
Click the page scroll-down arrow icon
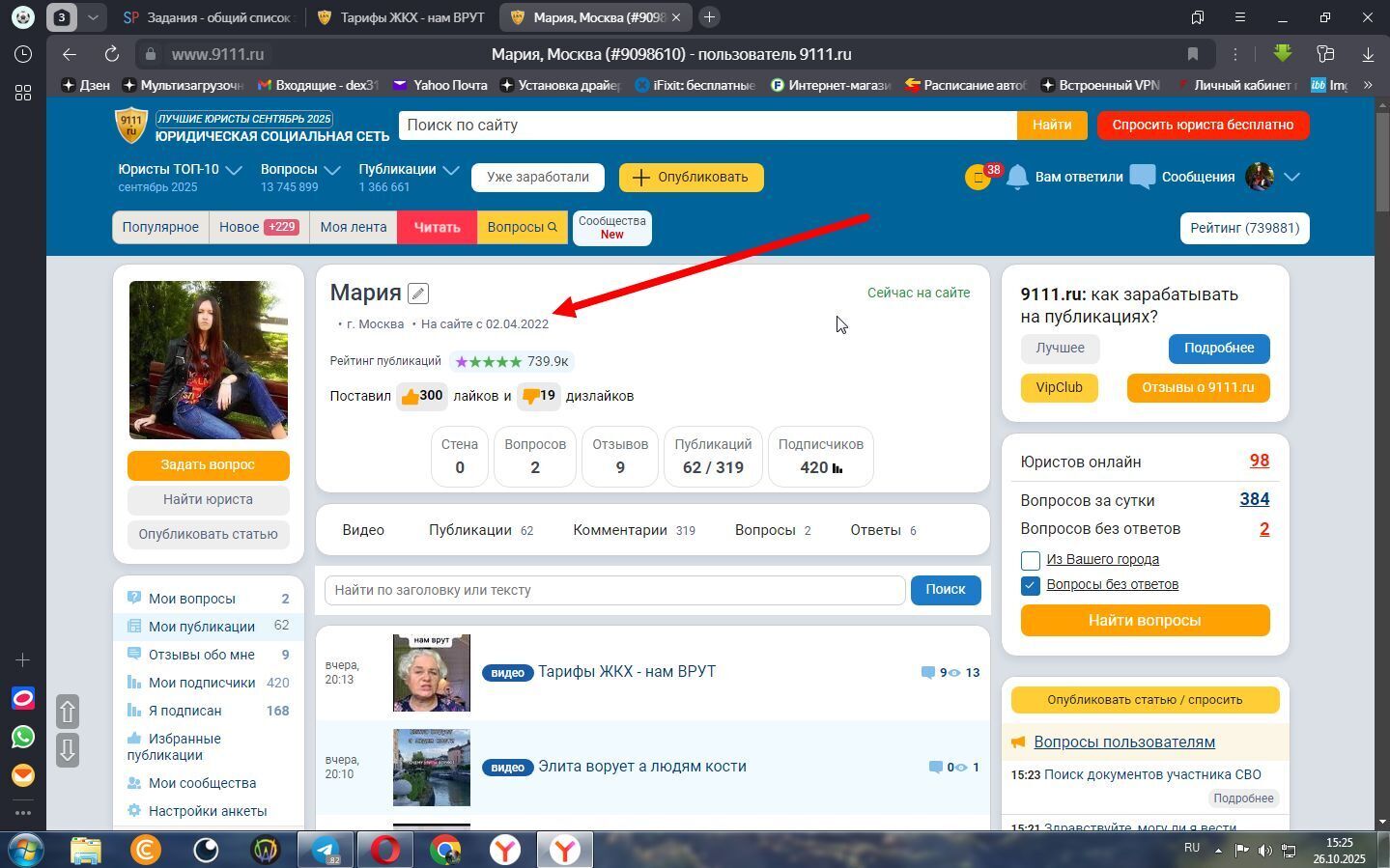(68, 750)
